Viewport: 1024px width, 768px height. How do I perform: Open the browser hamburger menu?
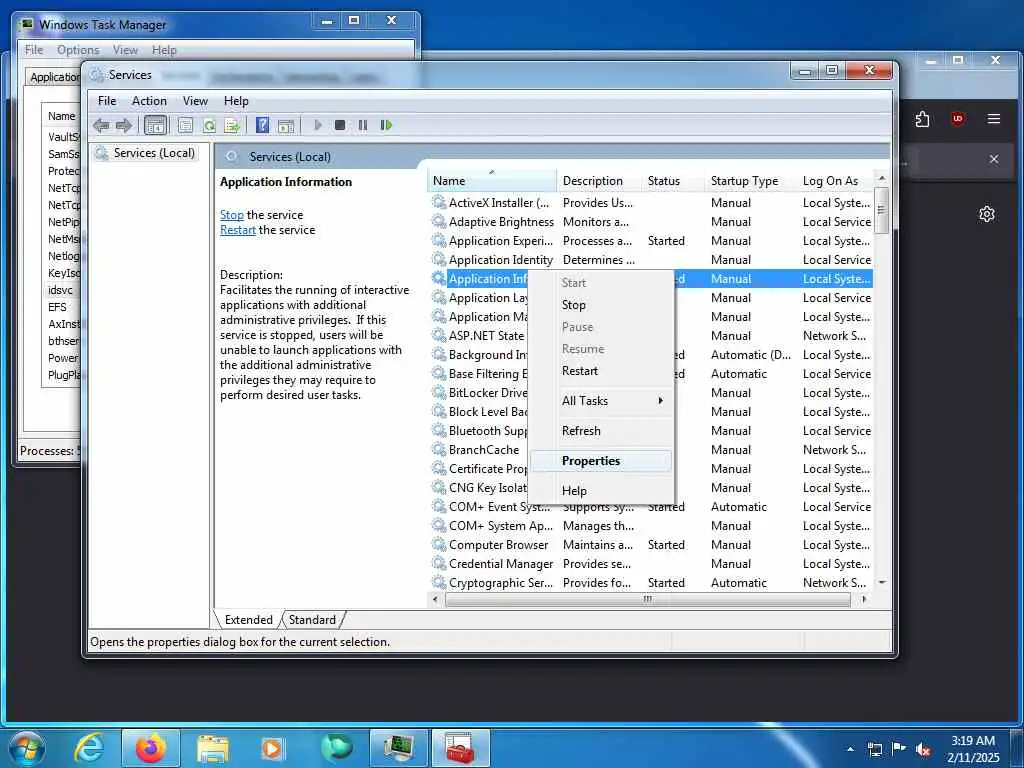[993, 119]
